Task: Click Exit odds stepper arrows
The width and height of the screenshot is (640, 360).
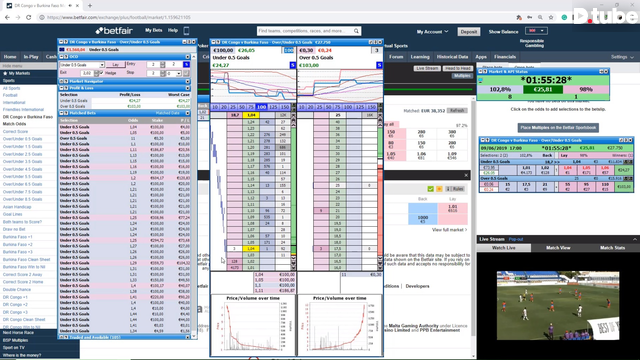Action: [97, 73]
